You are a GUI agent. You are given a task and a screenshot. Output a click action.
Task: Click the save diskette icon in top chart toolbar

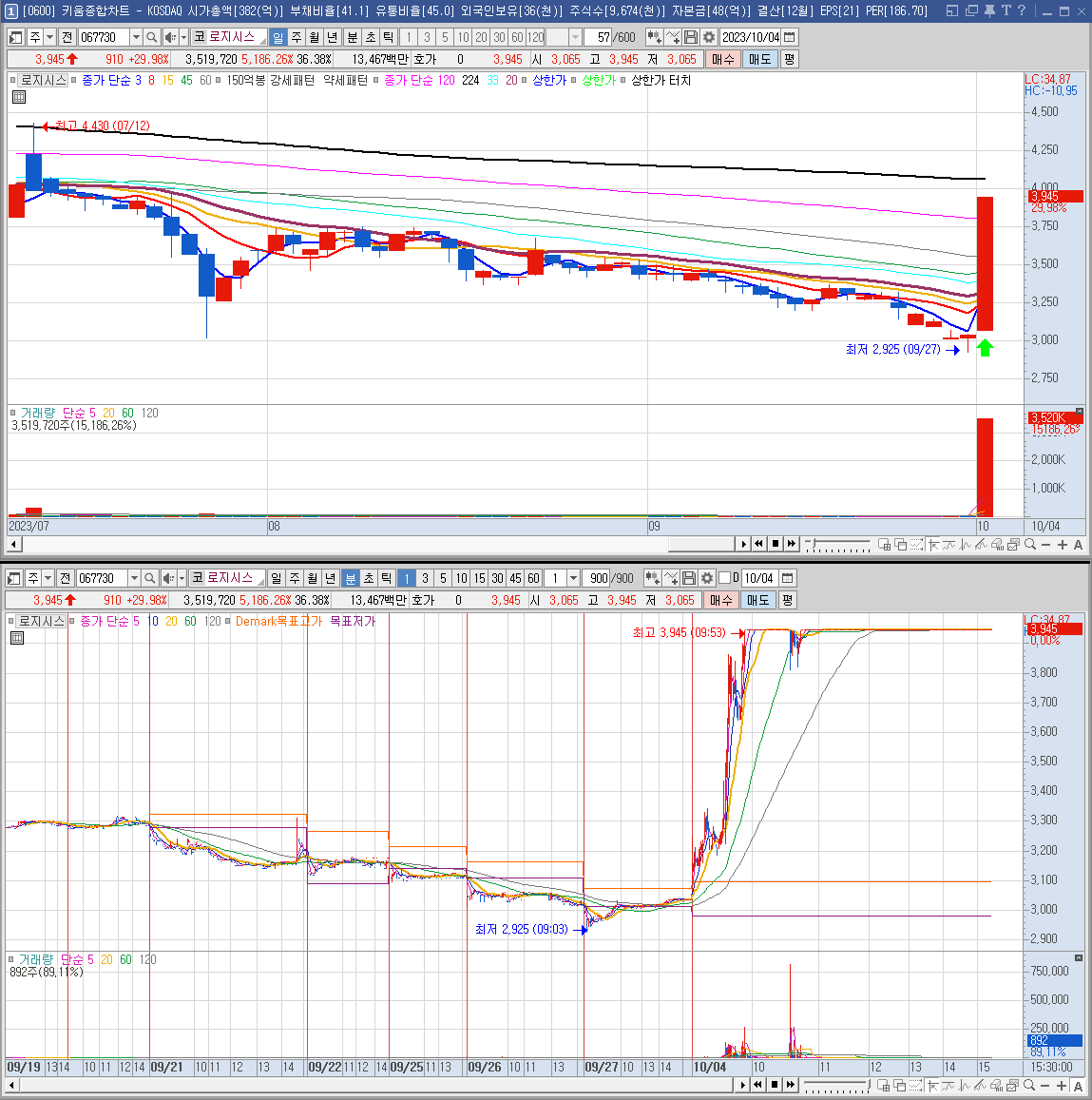tap(691, 37)
